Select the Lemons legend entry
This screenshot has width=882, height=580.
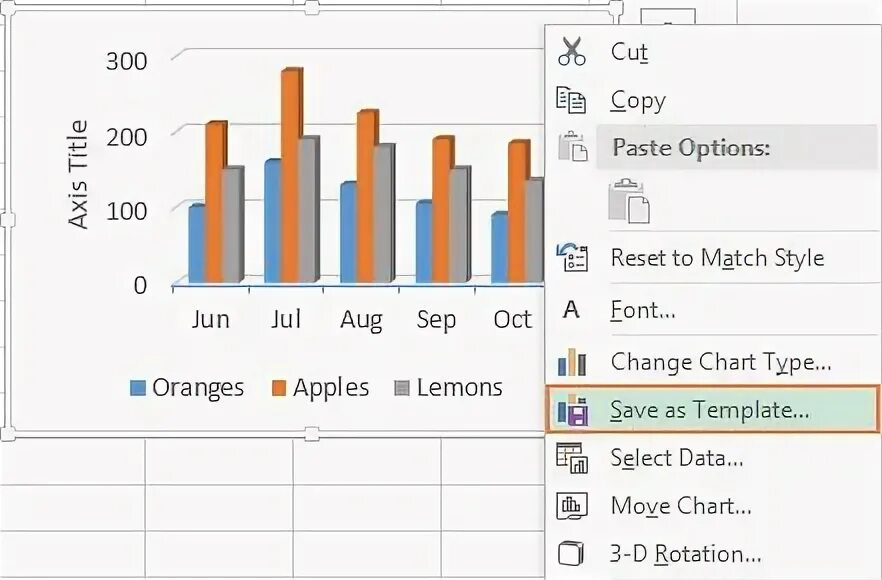point(448,388)
